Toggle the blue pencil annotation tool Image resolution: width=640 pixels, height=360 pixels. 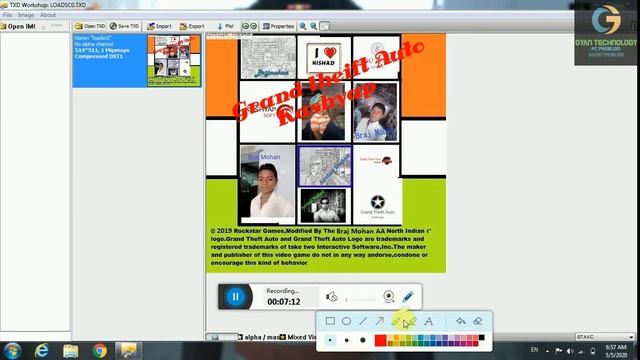408,297
